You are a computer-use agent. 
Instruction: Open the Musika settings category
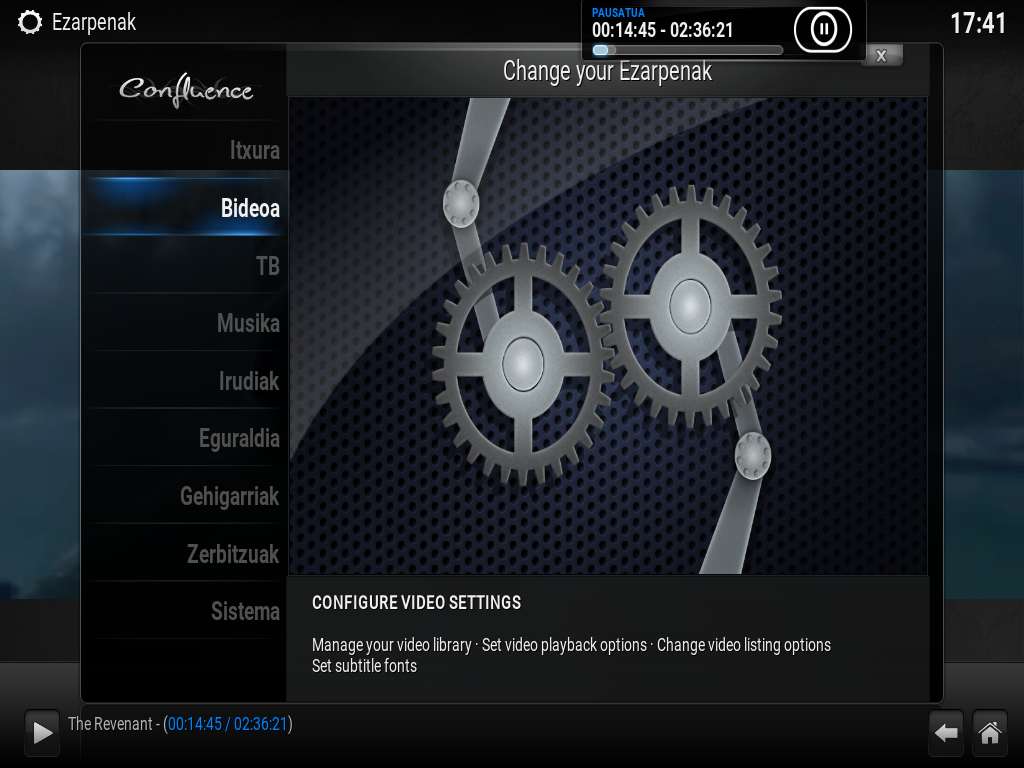[185, 323]
